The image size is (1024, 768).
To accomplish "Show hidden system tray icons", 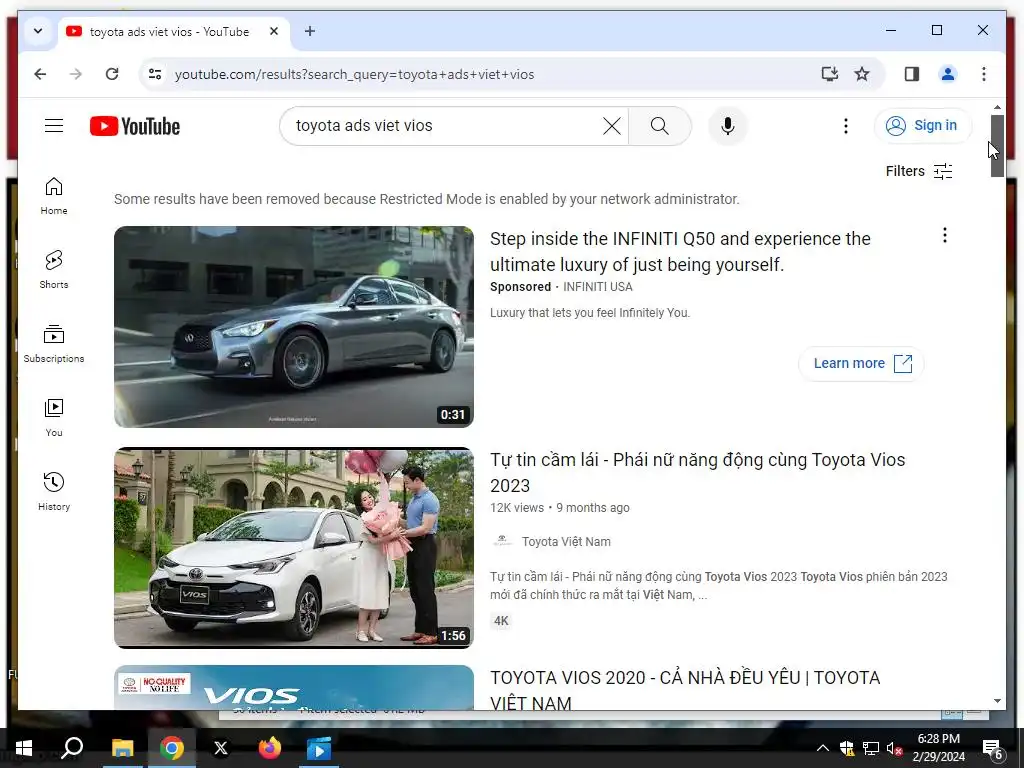I will (823, 748).
